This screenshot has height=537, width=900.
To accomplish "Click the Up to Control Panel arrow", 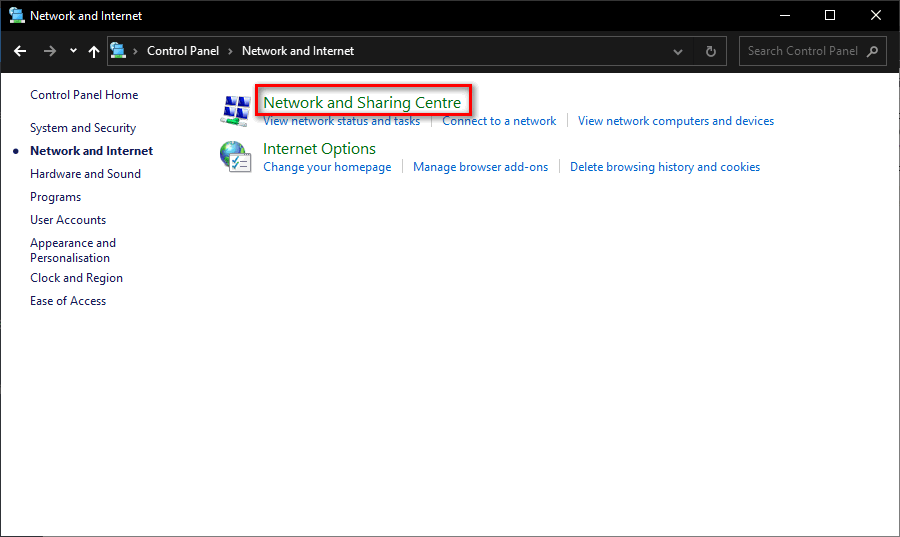I will click(94, 52).
